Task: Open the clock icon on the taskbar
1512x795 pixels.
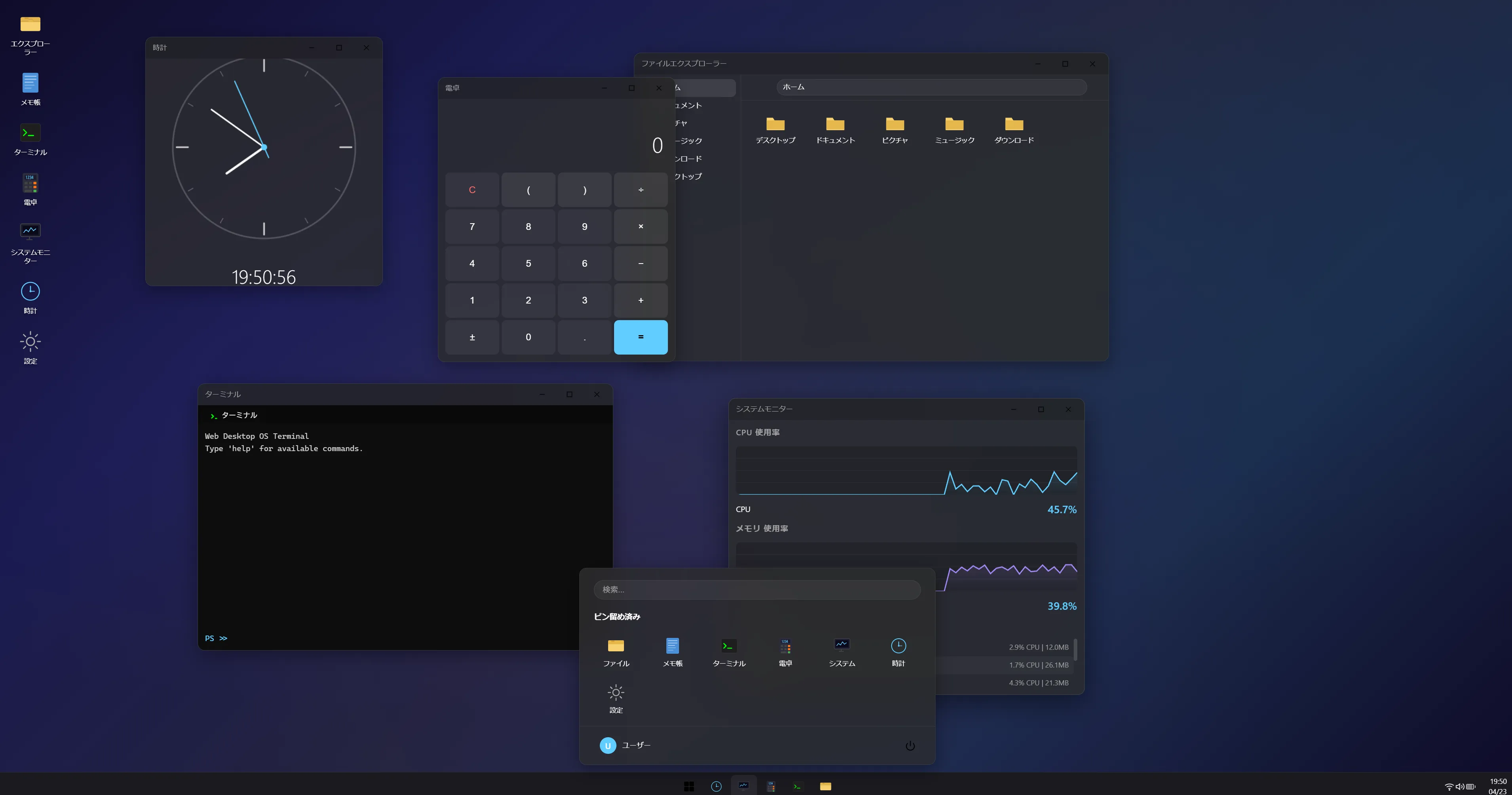Action: [716, 786]
